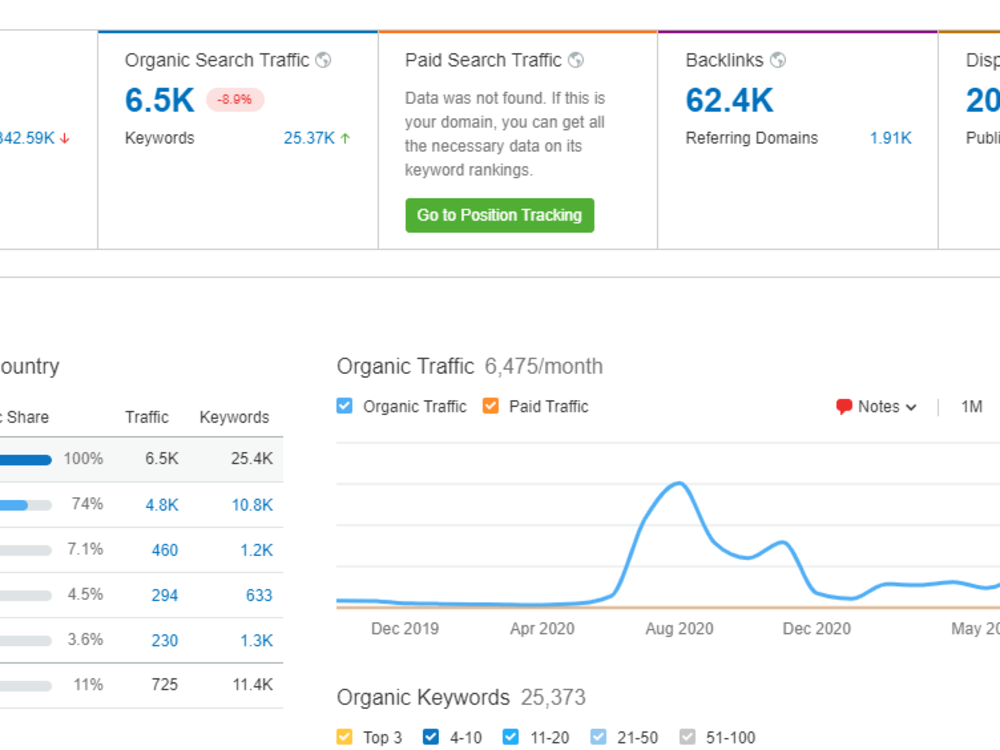
Task: Click the 4.5% share value
Action: (x=85, y=594)
